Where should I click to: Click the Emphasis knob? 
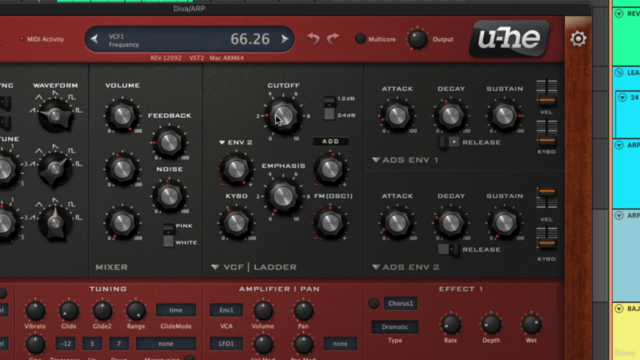283,196
